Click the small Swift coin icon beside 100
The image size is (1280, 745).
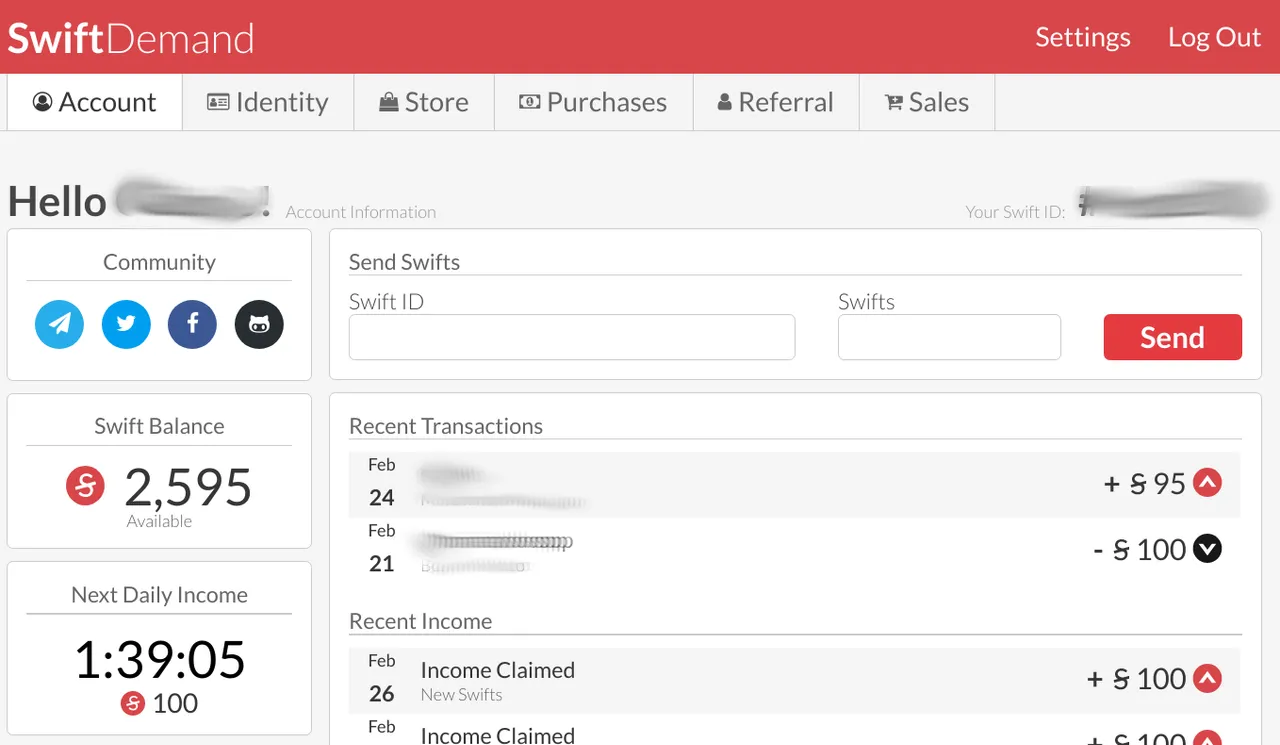pos(133,703)
